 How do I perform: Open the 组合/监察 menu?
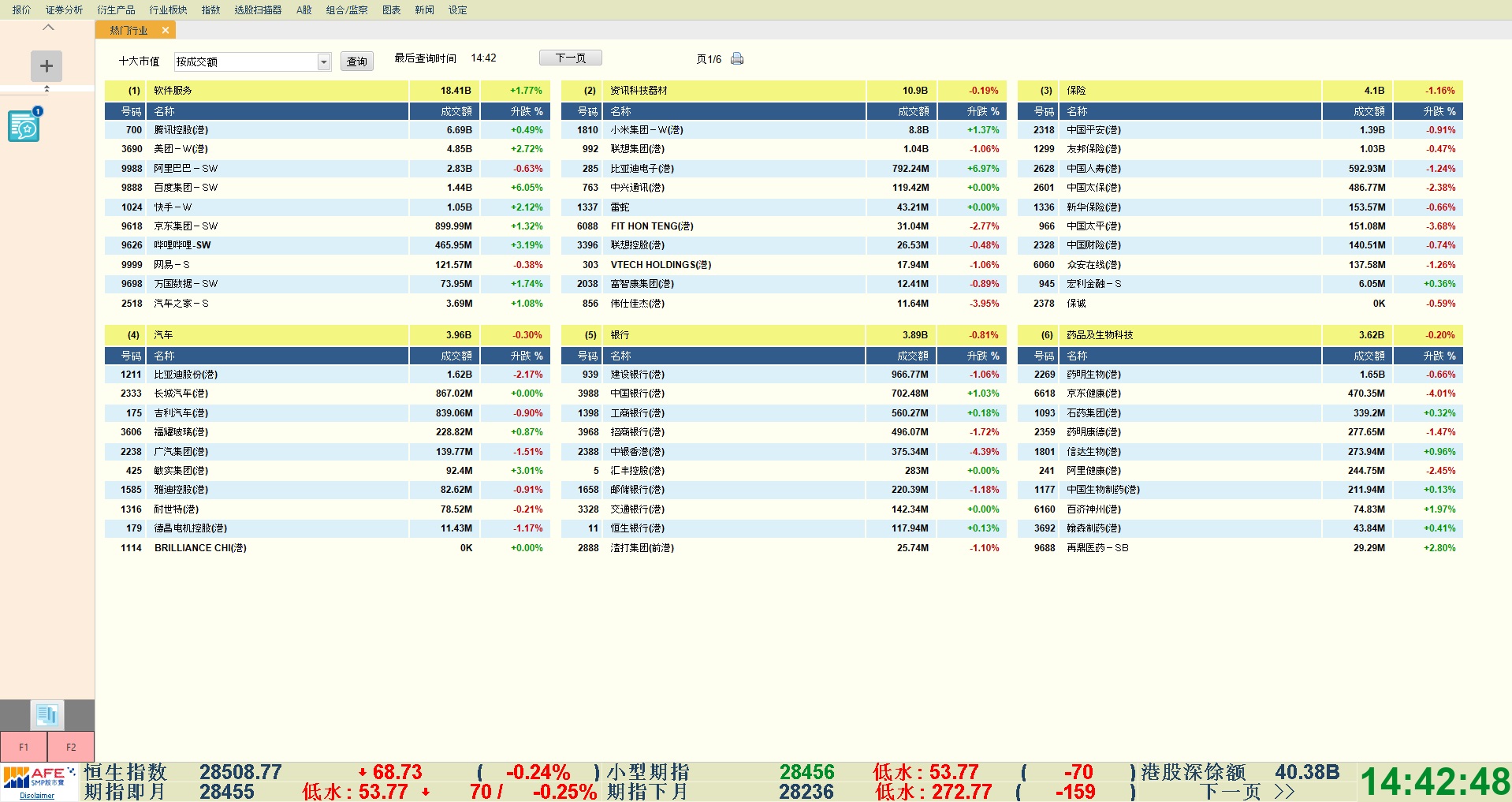pos(347,9)
